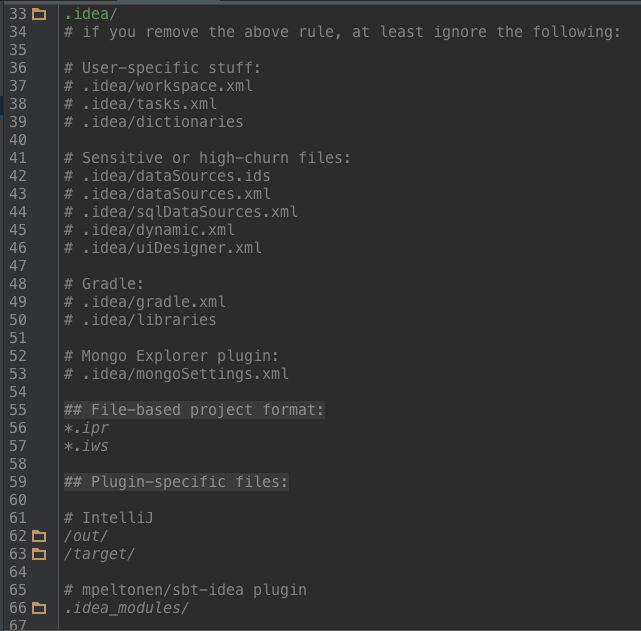
Task: Click the '# .idea/dataSources.ids' comment
Action: tap(167, 176)
